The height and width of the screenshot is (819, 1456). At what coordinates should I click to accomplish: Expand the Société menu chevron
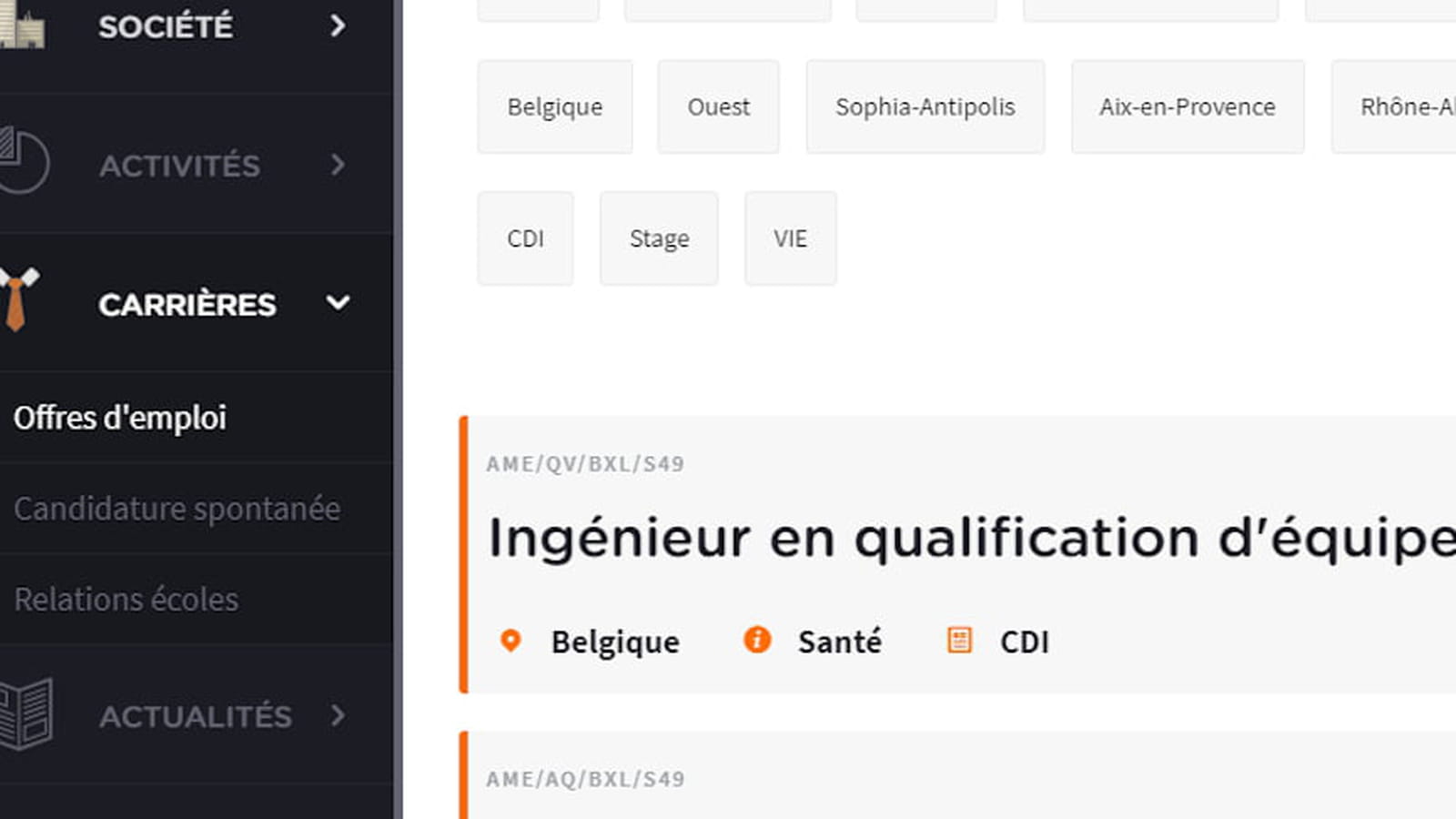(x=338, y=25)
